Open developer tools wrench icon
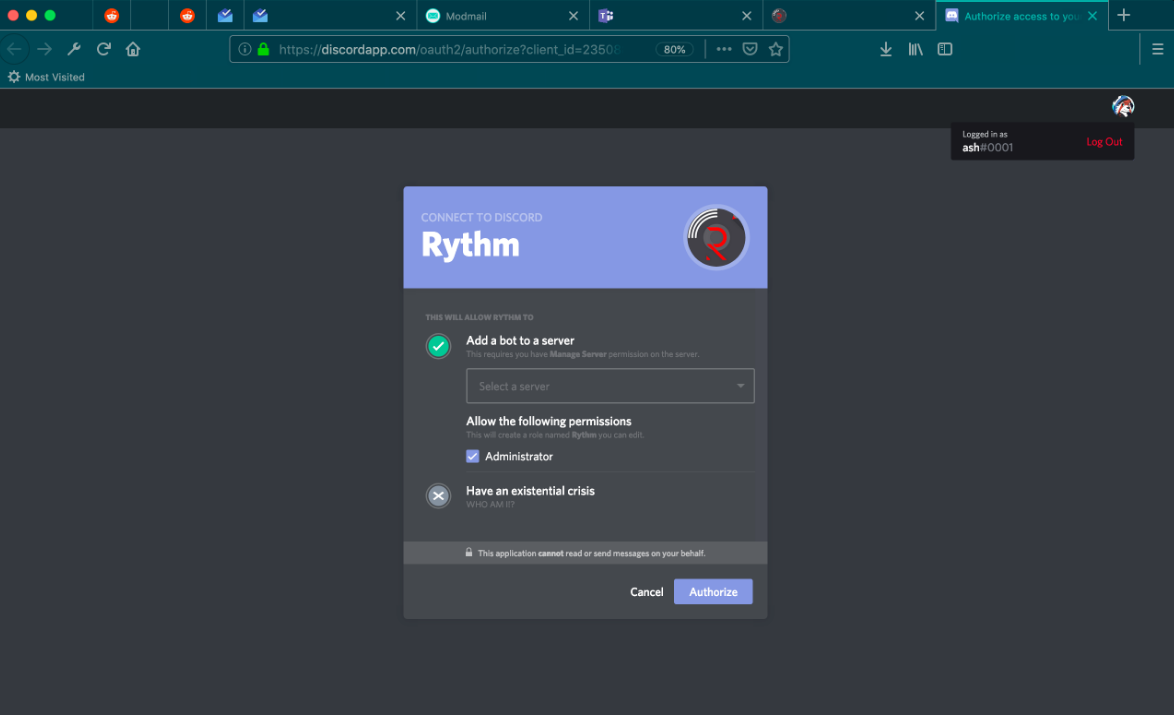Viewport: 1174px width, 715px height. (x=73, y=49)
